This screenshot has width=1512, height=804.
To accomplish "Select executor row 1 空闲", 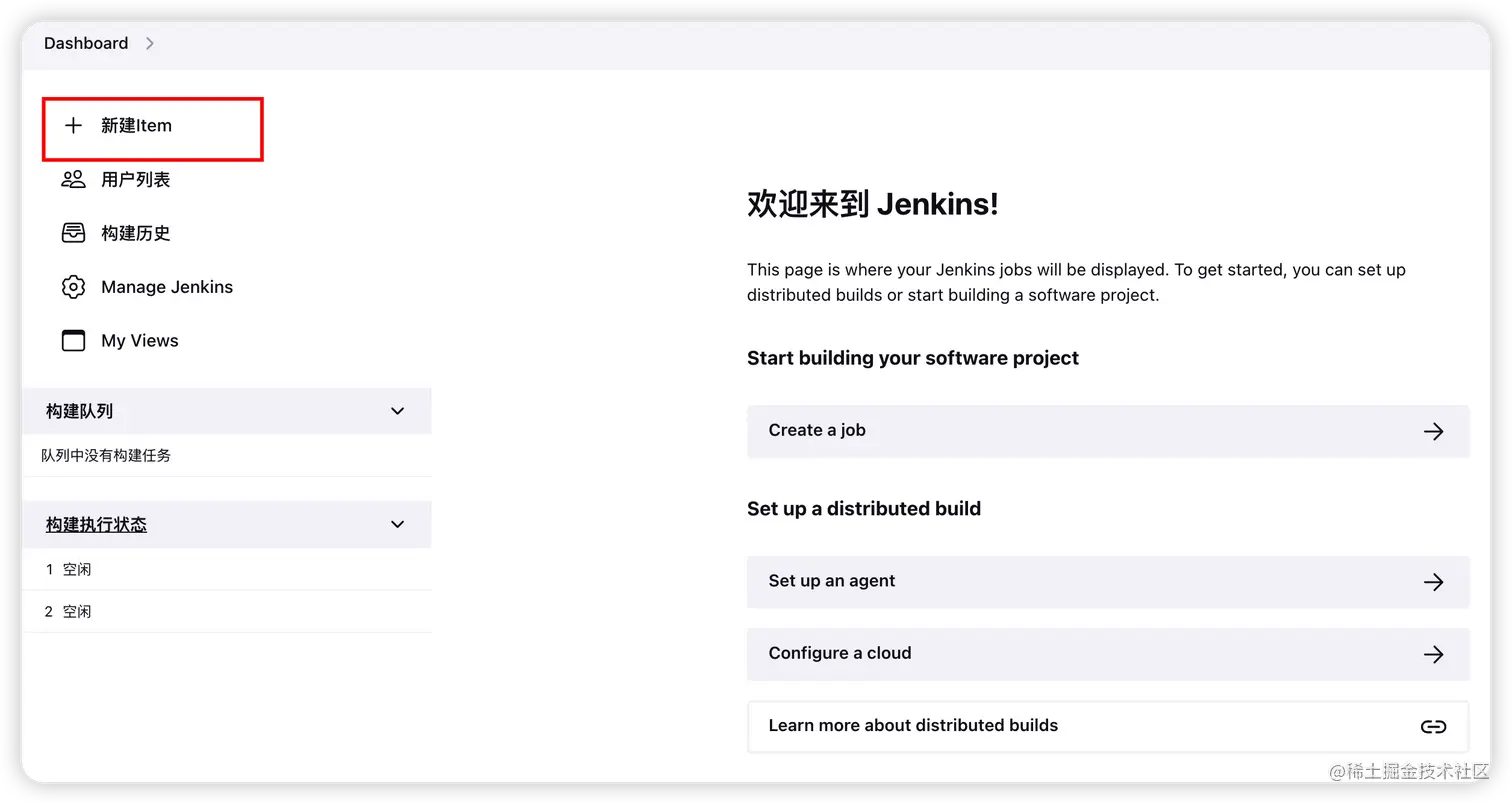I will [x=227, y=569].
